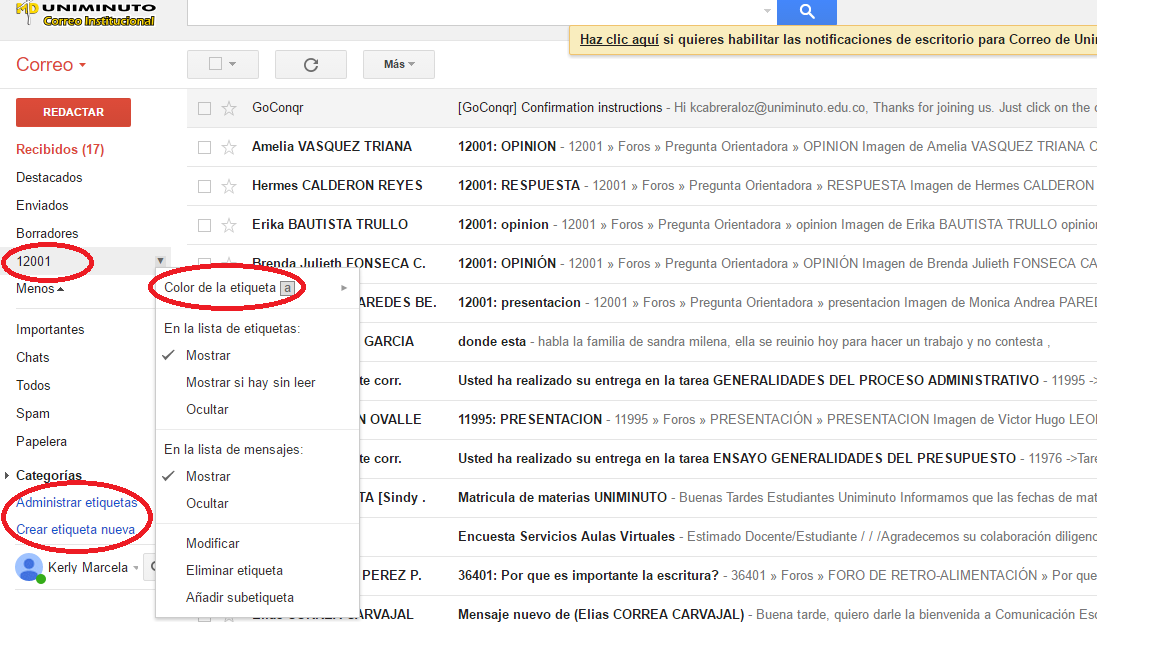This screenshot has height=648, width=1152.
Task: Open Enviados folder
Action: coord(42,206)
